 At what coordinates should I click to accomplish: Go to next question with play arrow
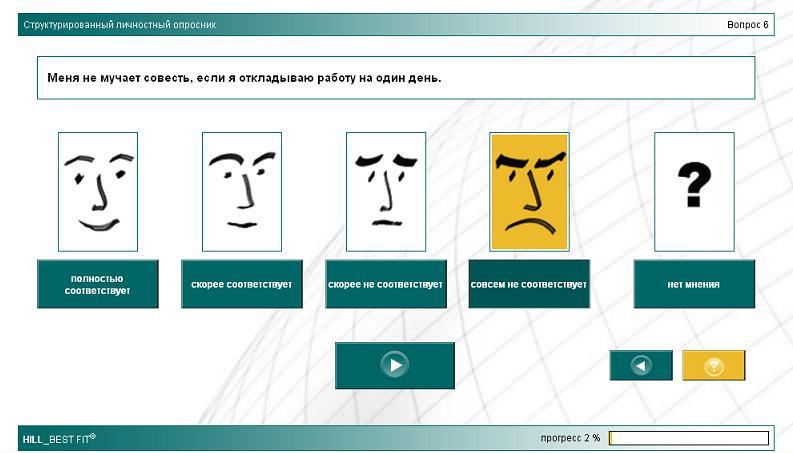click(x=394, y=365)
